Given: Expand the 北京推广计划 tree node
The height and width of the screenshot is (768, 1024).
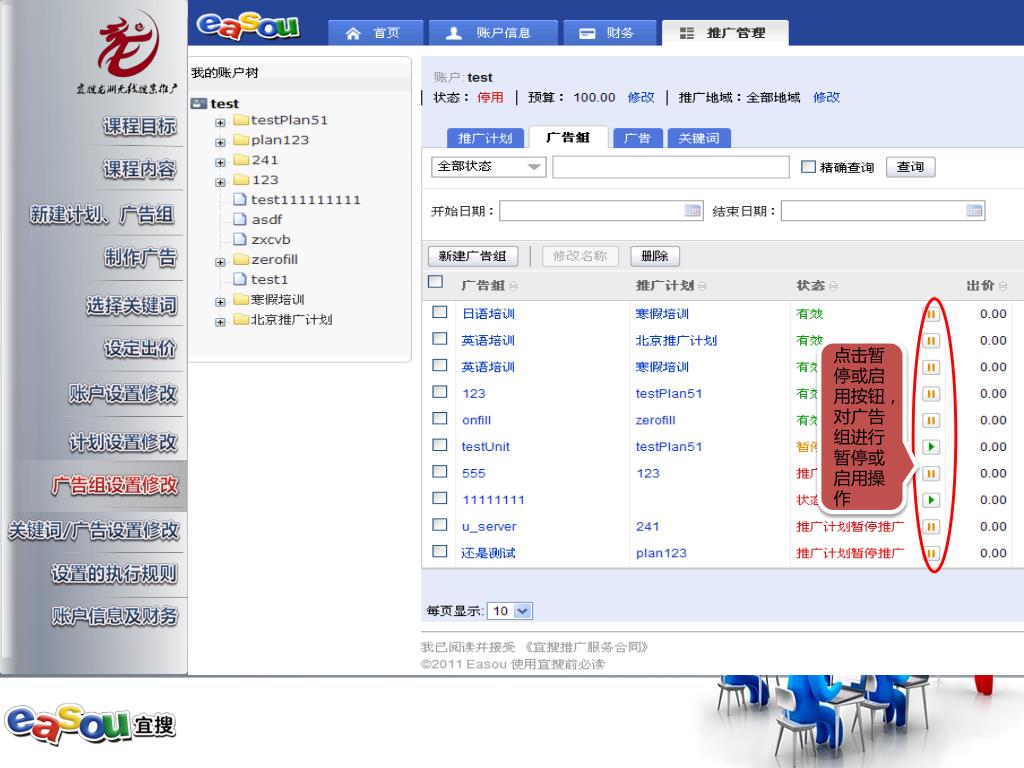Looking at the screenshot, I should 220,322.
